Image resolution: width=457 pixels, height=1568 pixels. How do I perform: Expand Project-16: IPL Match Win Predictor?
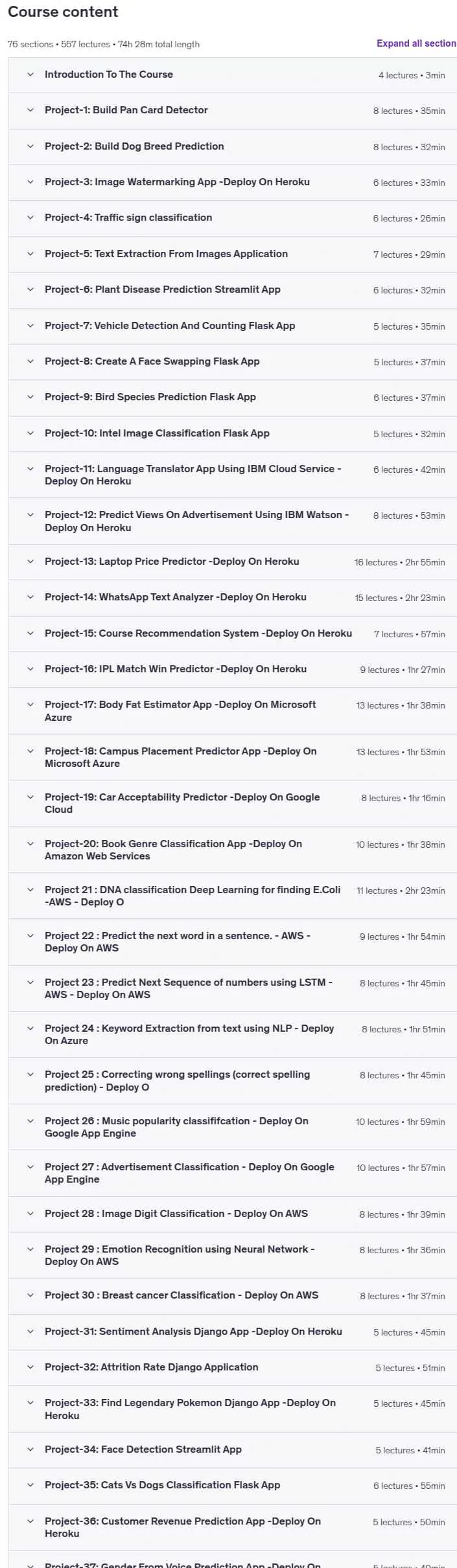pos(232,669)
